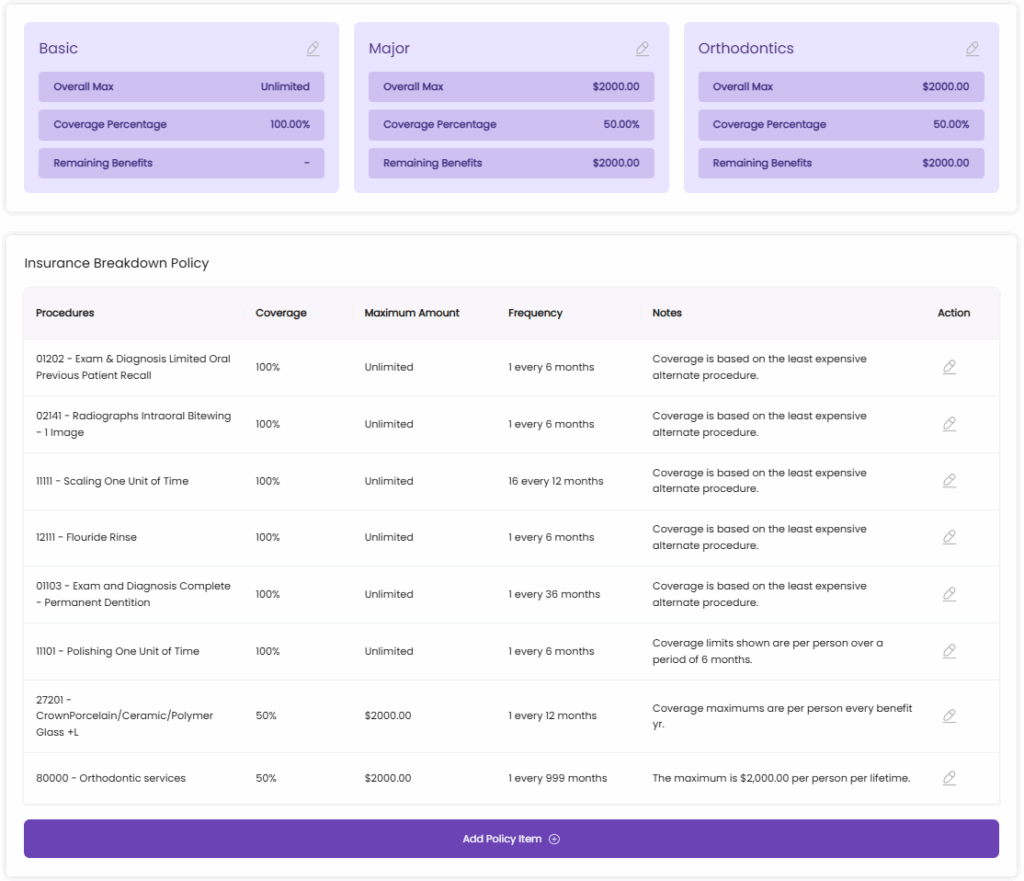1024x881 pixels.
Task: Edit the 12111 Flouride Rinse entry
Action: click(x=949, y=537)
